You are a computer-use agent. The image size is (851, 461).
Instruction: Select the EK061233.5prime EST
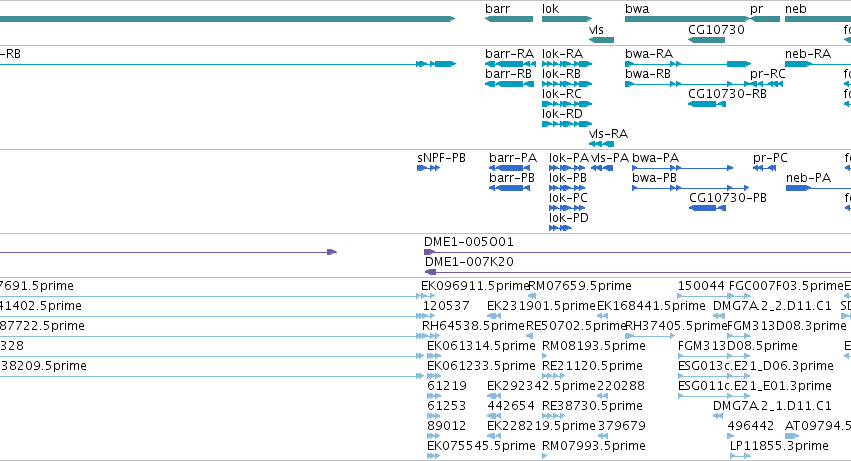[x=434, y=376]
